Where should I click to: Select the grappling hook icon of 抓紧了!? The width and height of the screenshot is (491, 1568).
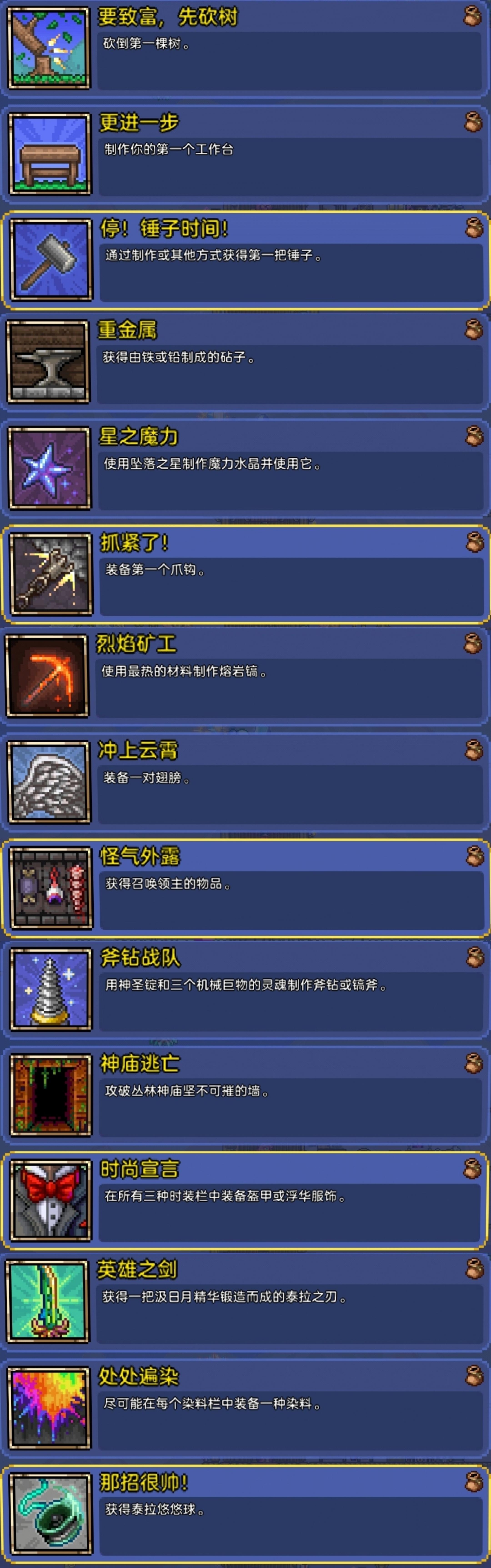tap(51, 574)
